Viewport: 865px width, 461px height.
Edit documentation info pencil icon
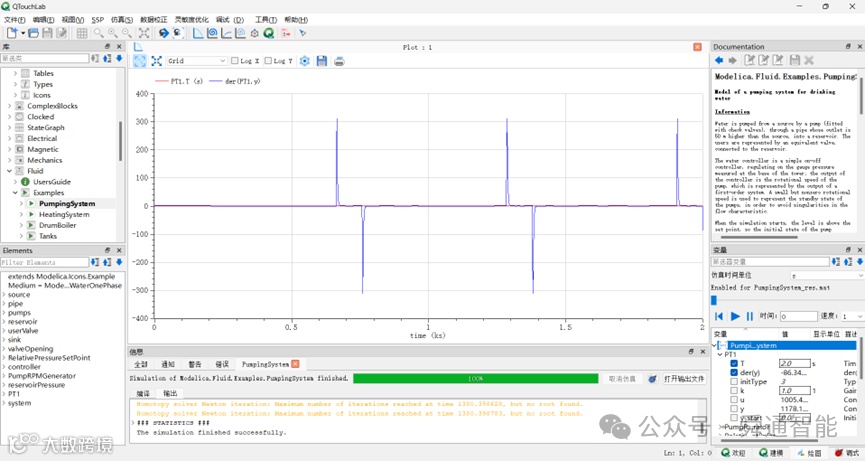tap(749, 60)
